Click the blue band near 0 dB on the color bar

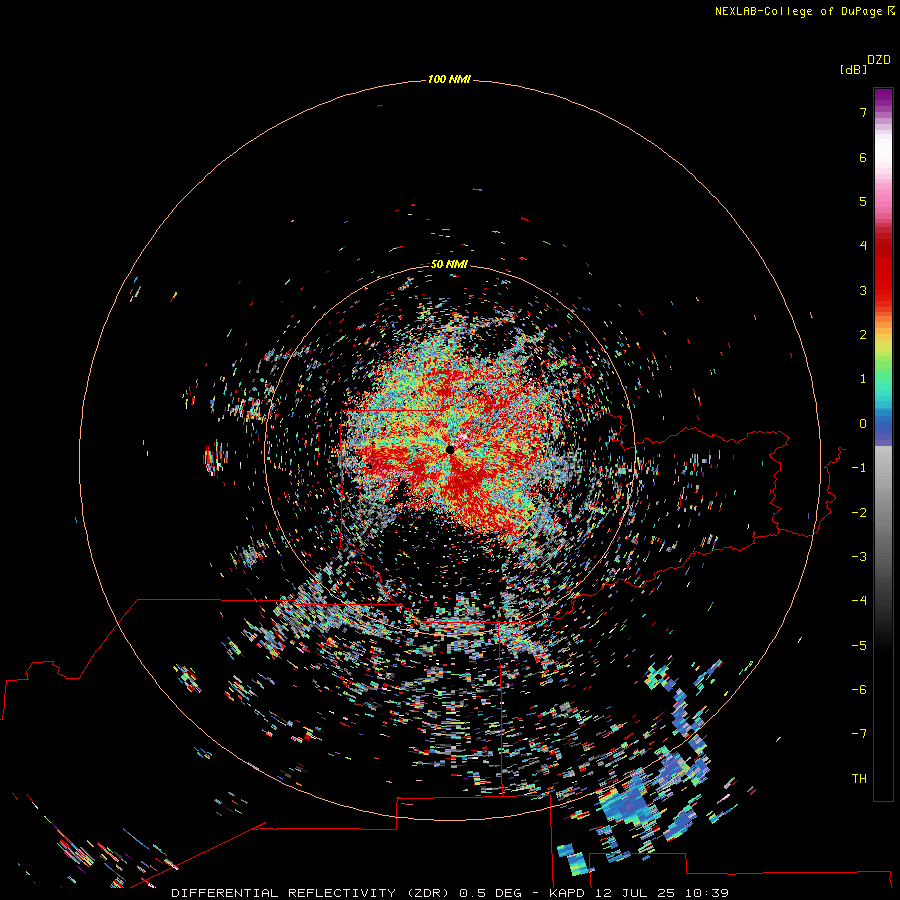[x=883, y=428]
